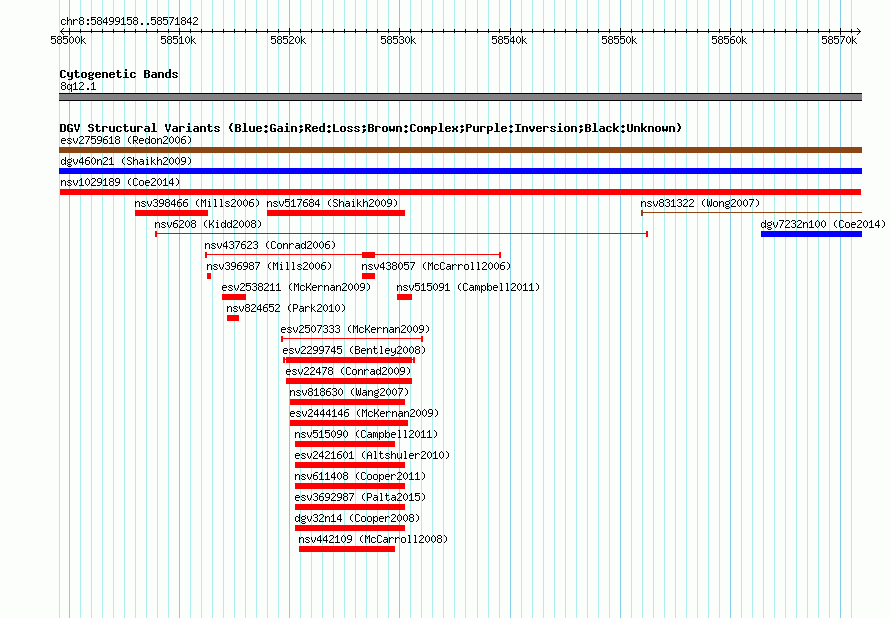
Task: Click the nsv438057 (McCarroll2006) red block
Action: (x=368, y=276)
